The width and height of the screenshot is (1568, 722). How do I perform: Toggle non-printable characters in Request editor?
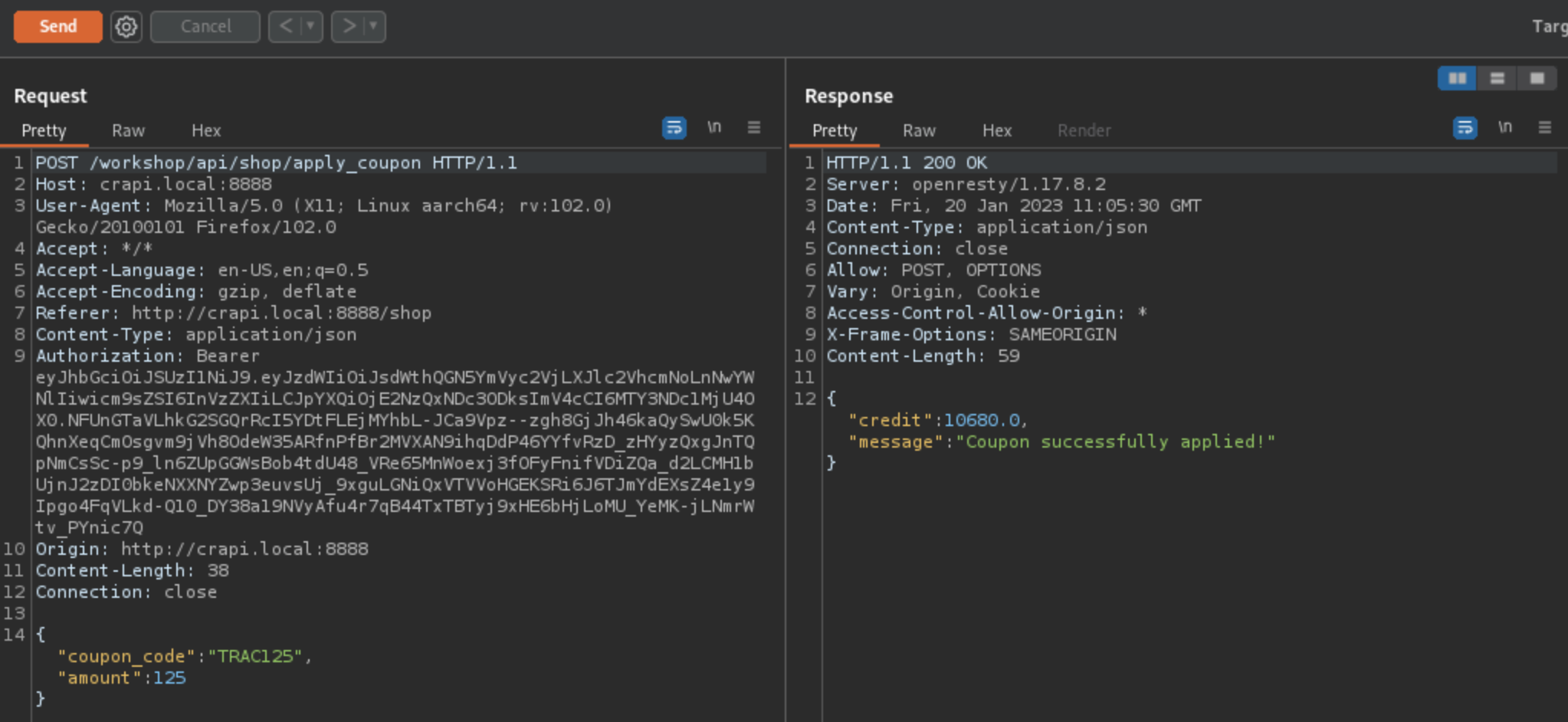click(714, 127)
